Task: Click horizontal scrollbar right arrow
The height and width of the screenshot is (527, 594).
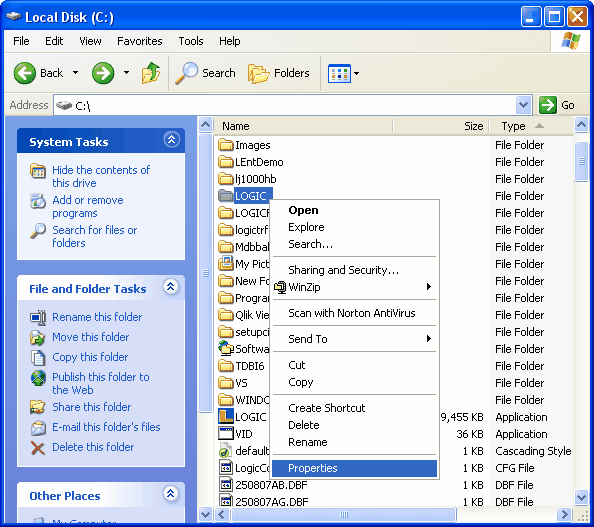Action: pyautogui.click(x=564, y=514)
